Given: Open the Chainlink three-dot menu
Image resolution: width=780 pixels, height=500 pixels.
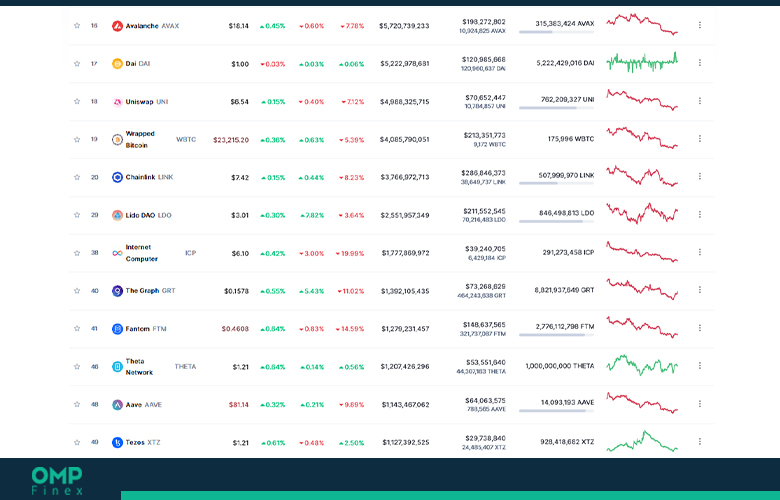Looking at the screenshot, I should pyautogui.click(x=699, y=177).
